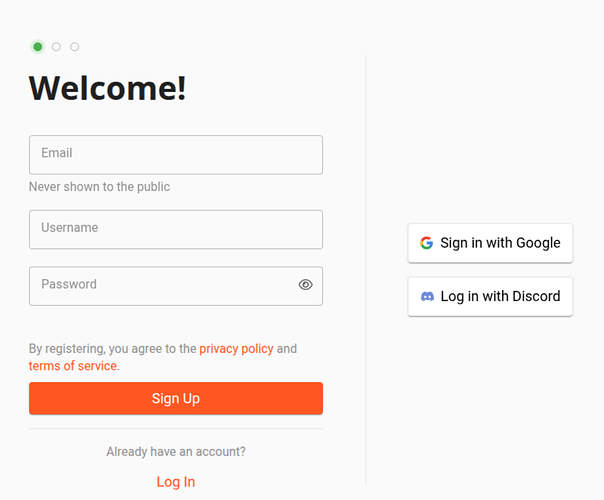Screen dimensions: 604x500
Task: Choose Log in with Discord
Action: point(490,297)
